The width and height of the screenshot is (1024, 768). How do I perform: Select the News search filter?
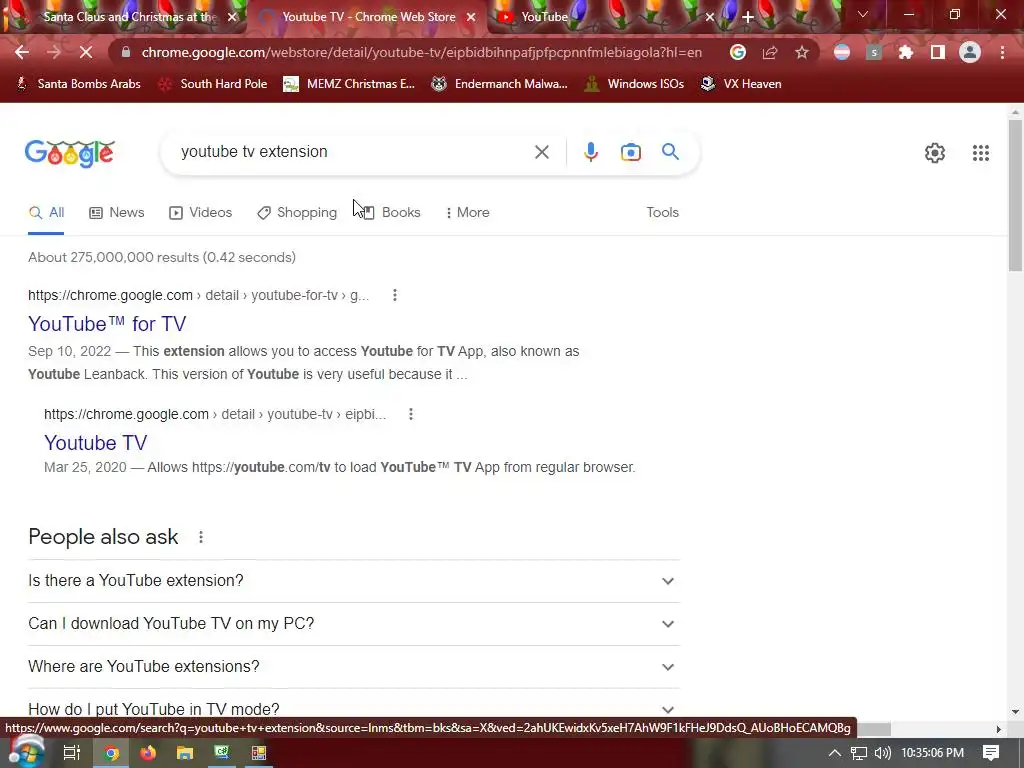116,212
